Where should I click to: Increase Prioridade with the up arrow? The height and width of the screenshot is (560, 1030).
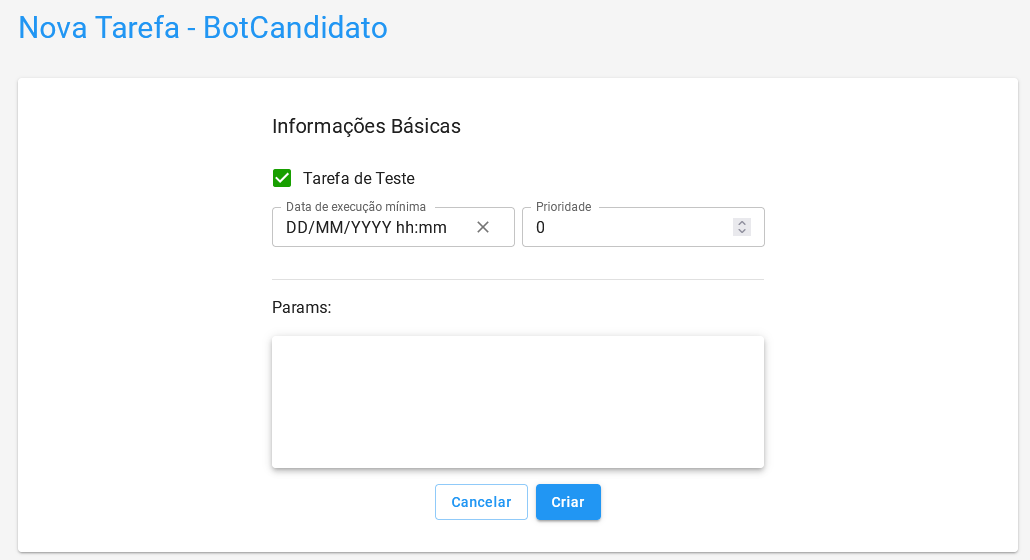[742, 223]
